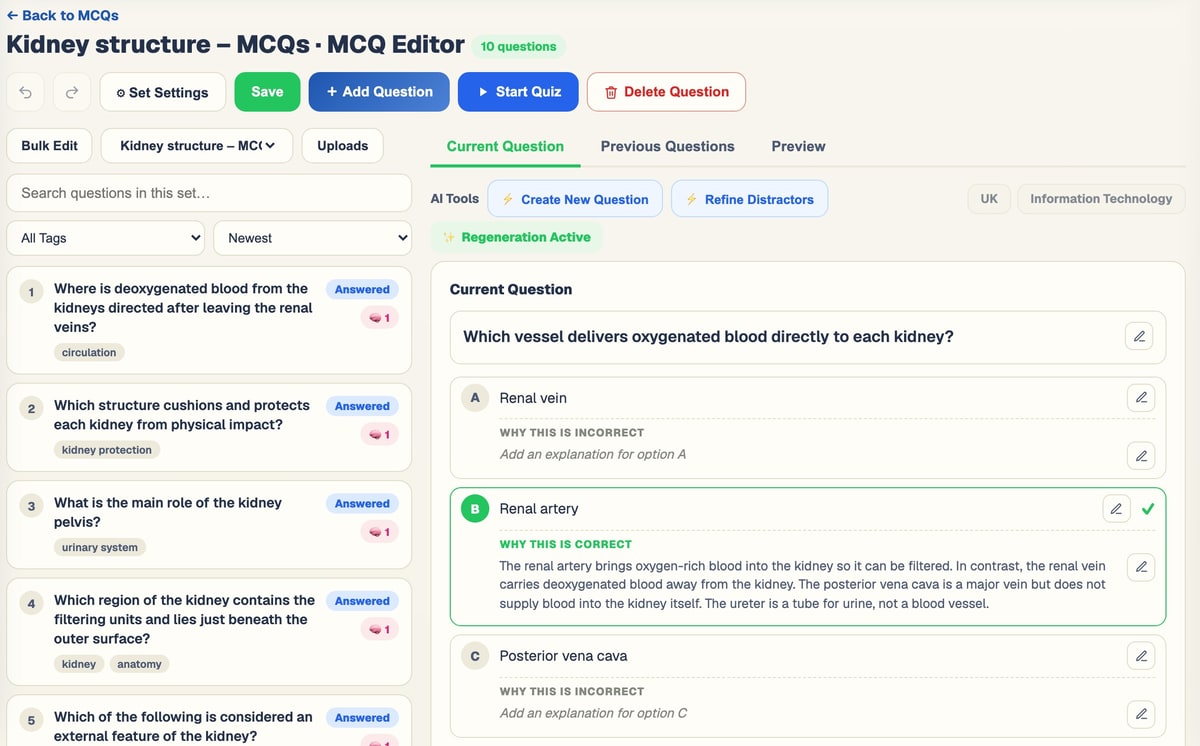
Task: Click brain count badge on question 1
Action: pos(379,318)
